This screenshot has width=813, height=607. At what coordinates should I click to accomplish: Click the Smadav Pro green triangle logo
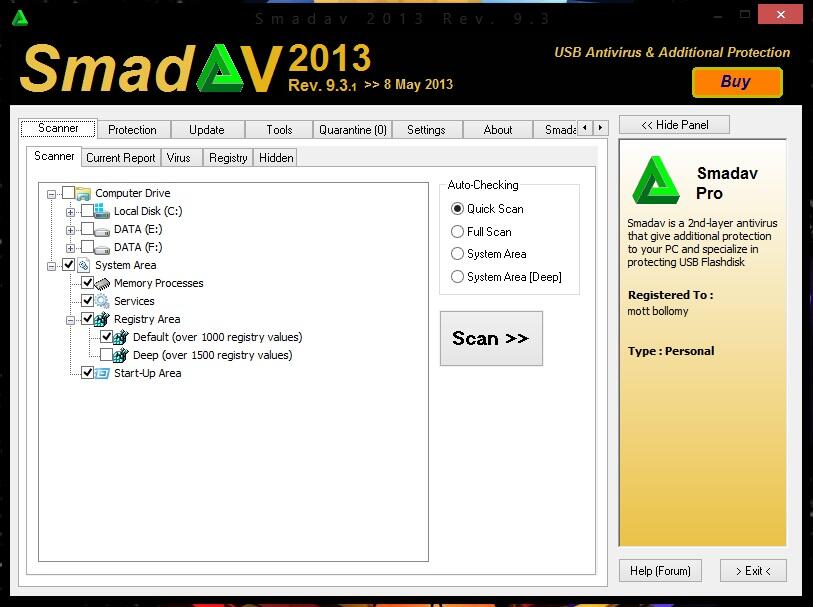656,180
